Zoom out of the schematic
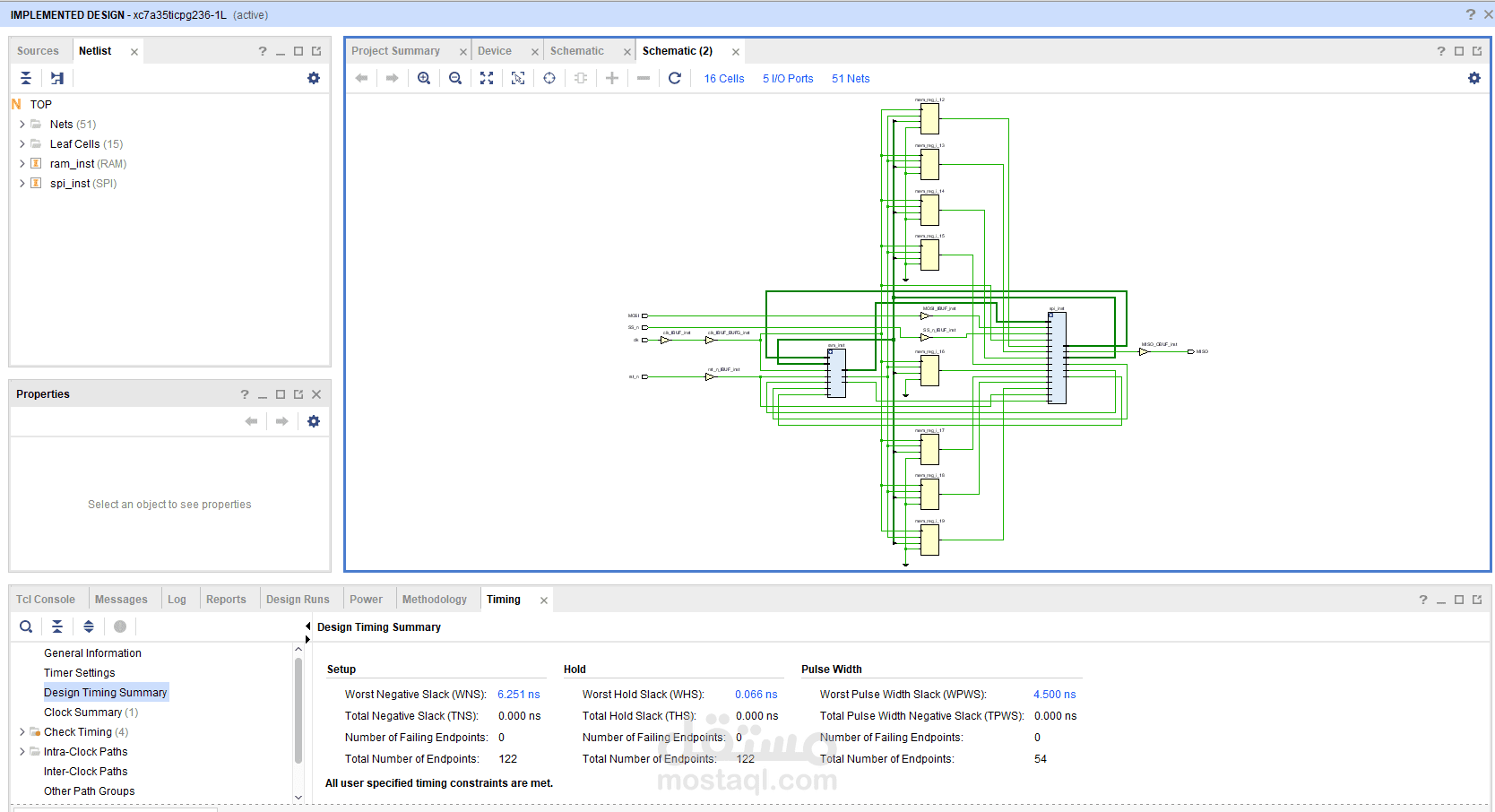The height and width of the screenshot is (812, 1495). (x=455, y=78)
